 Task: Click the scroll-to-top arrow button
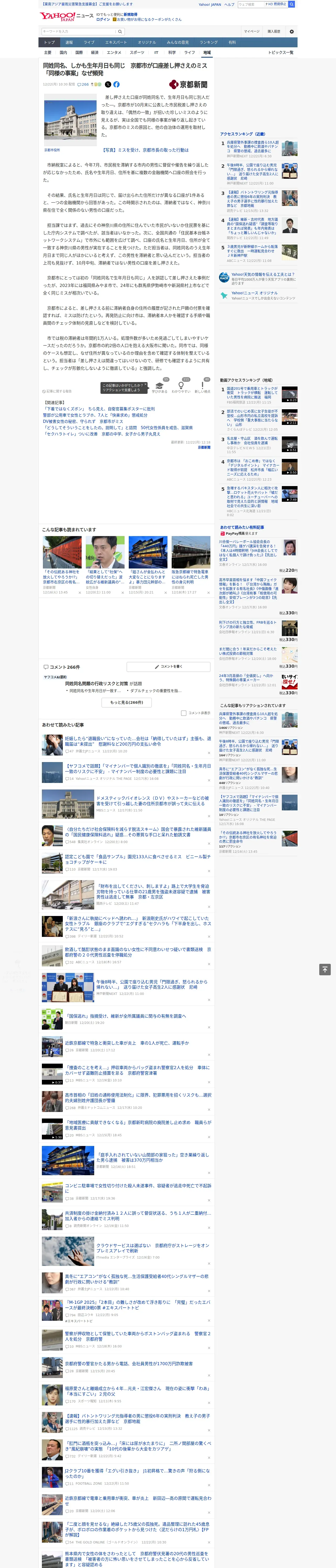point(325,970)
